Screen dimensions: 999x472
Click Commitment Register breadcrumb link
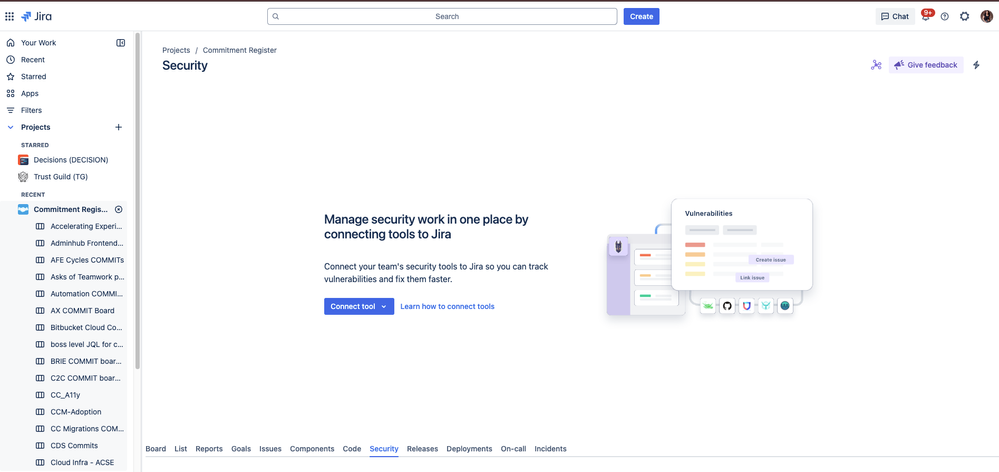(x=240, y=50)
